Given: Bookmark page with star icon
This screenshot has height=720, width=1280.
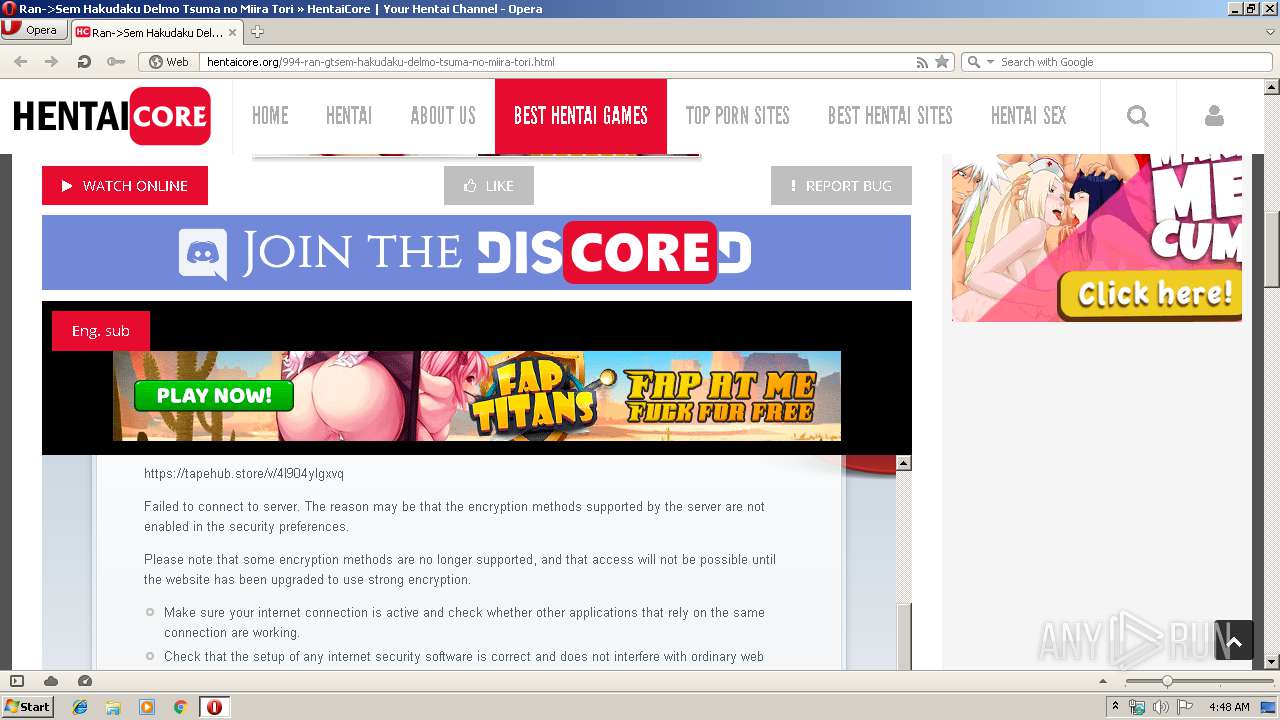Looking at the screenshot, I should tap(942, 62).
